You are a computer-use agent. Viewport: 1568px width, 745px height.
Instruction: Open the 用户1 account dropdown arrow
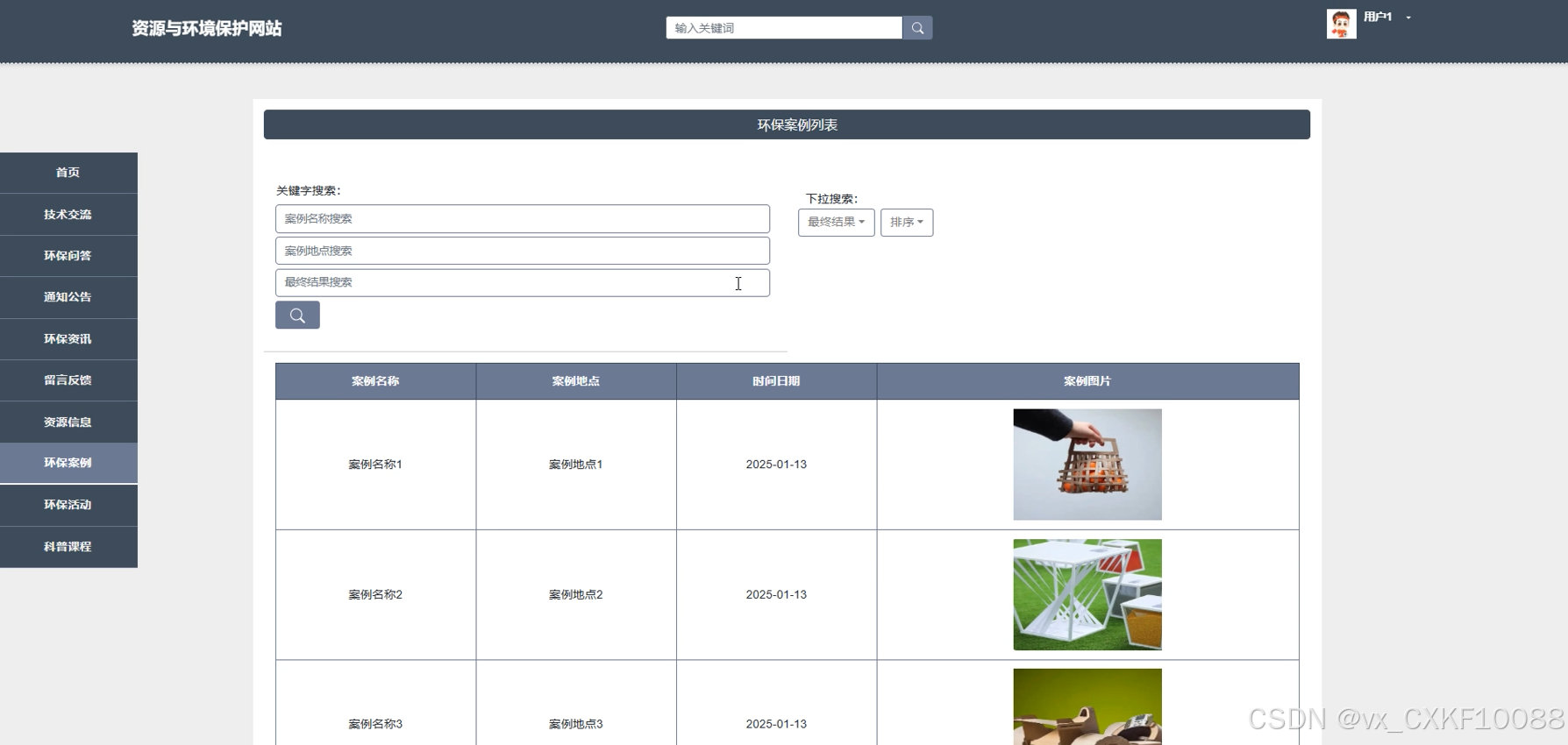pyautogui.click(x=1408, y=18)
